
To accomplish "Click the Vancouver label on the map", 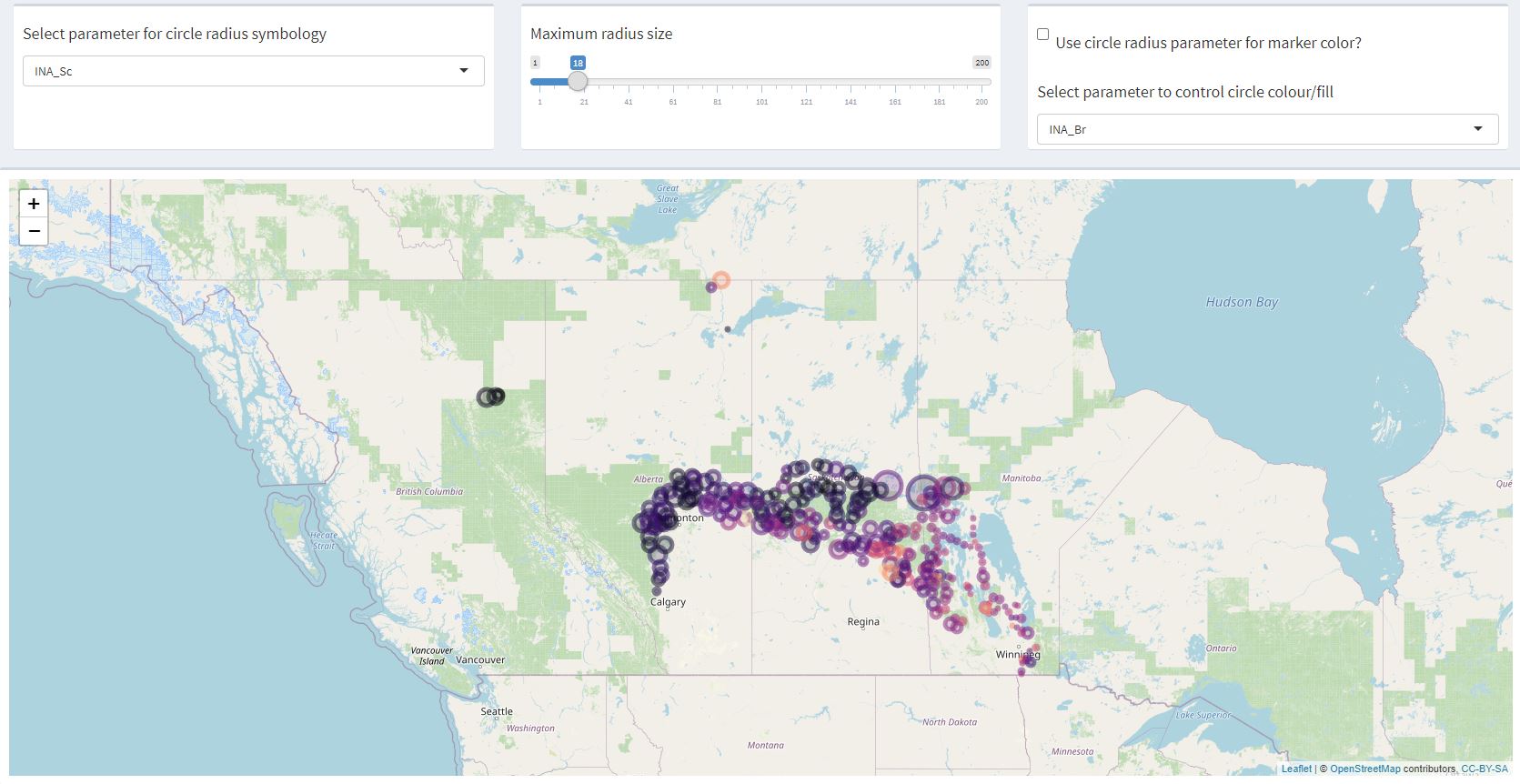I will (x=480, y=660).
